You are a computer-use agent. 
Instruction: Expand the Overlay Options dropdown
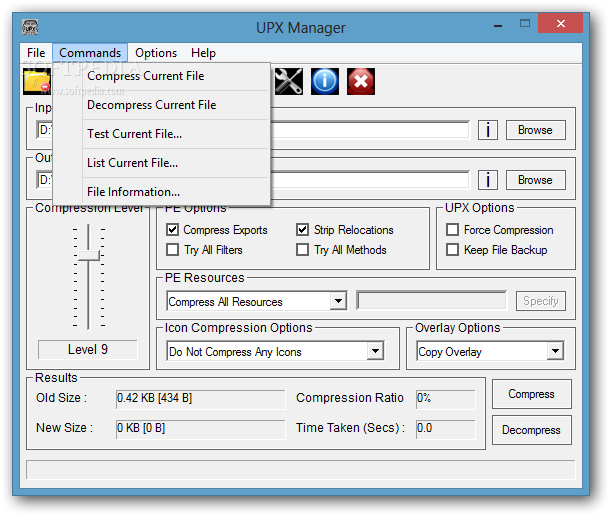click(555, 351)
